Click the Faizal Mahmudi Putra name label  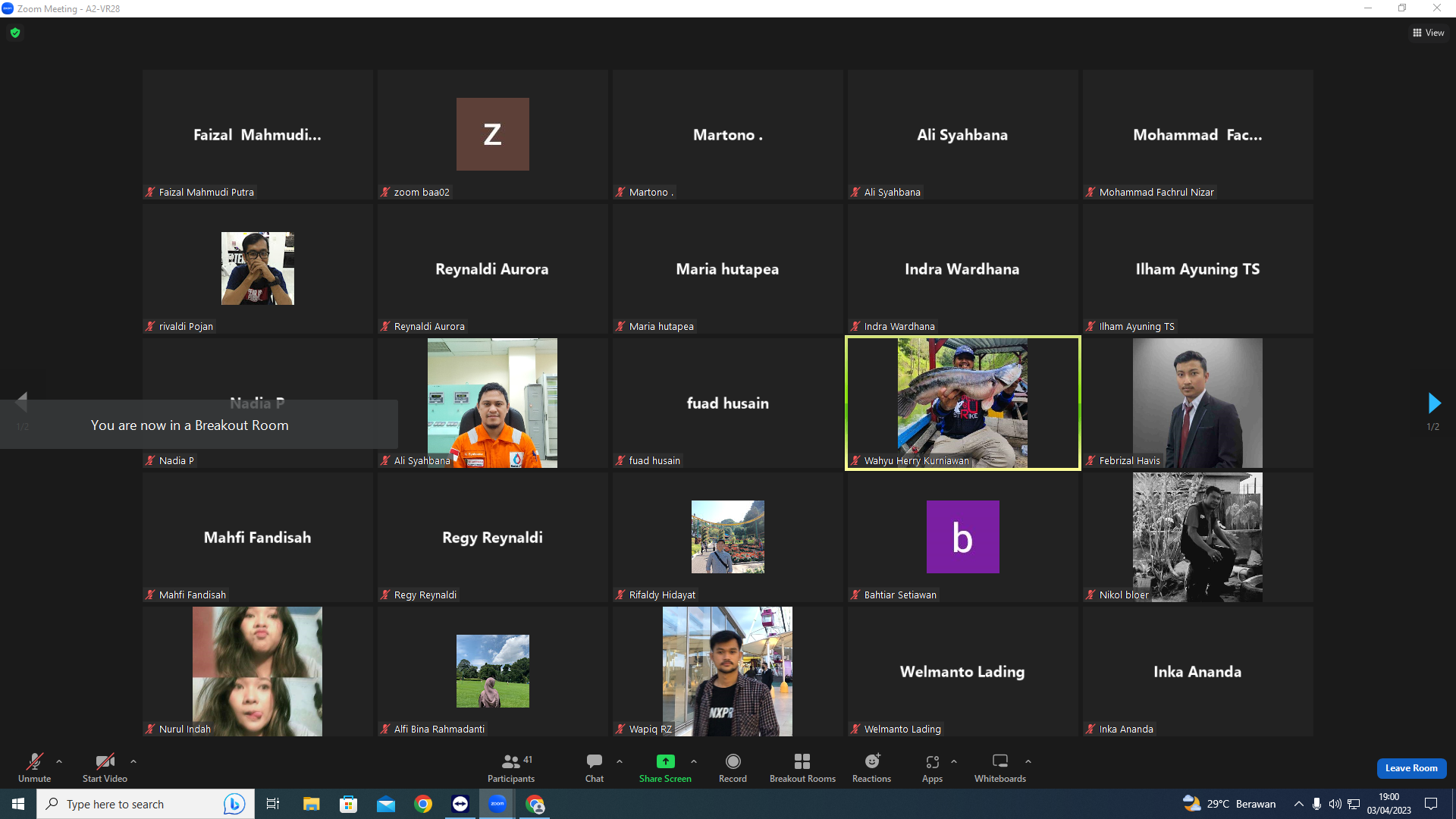pyautogui.click(x=206, y=193)
